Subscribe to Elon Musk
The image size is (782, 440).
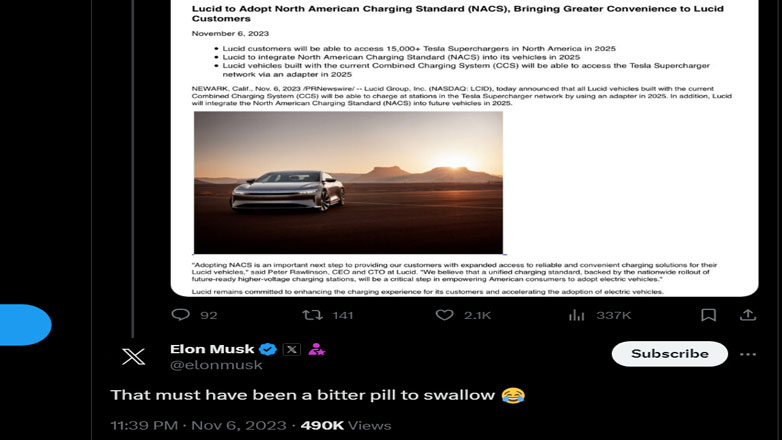670,354
